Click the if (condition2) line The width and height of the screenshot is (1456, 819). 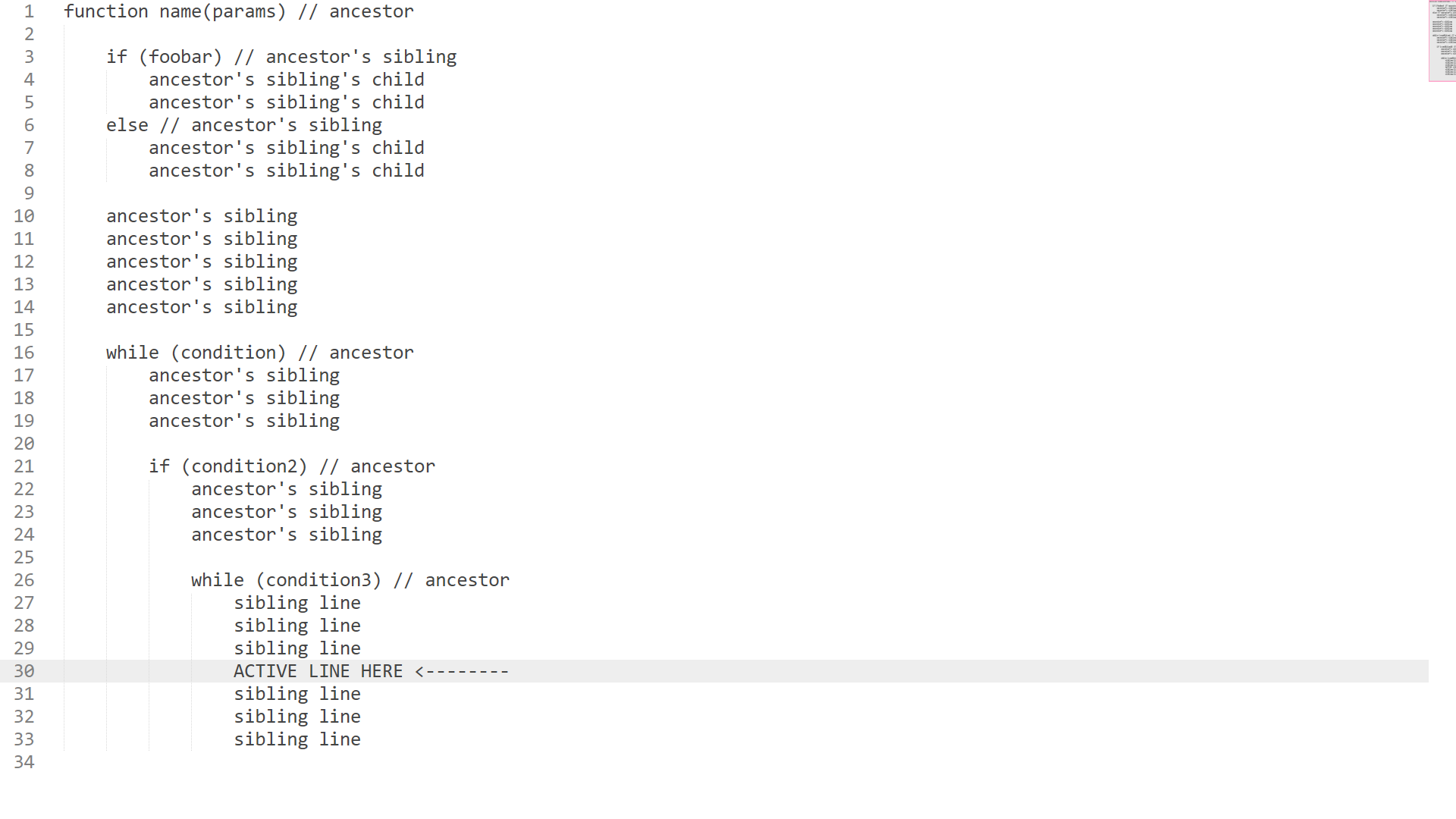pos(292,466)
